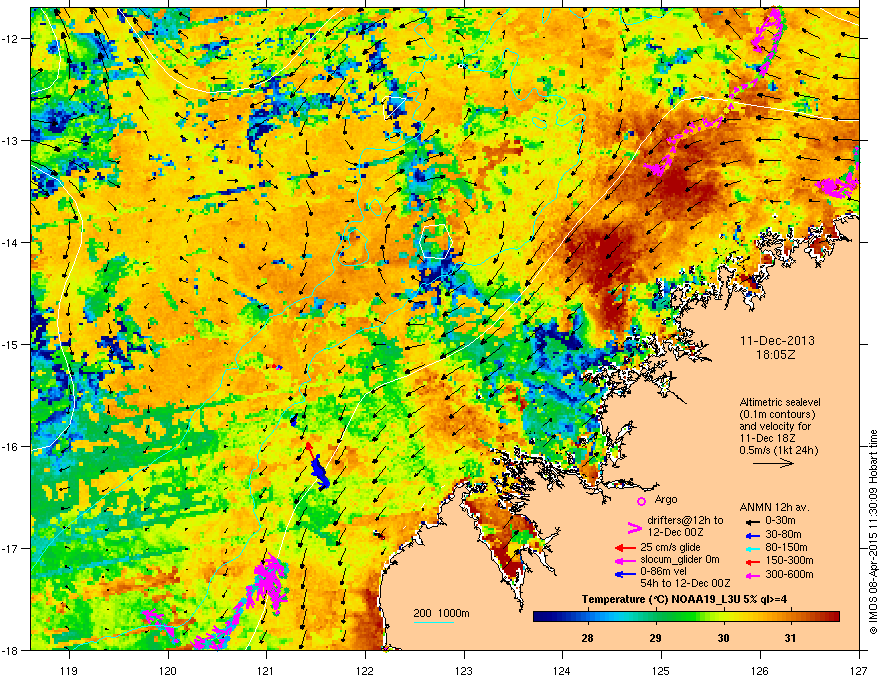Viewport: 880px width, 680px height.
Task: Click the 0.5m/s velocity scale arrow
Action: [773, 463]
